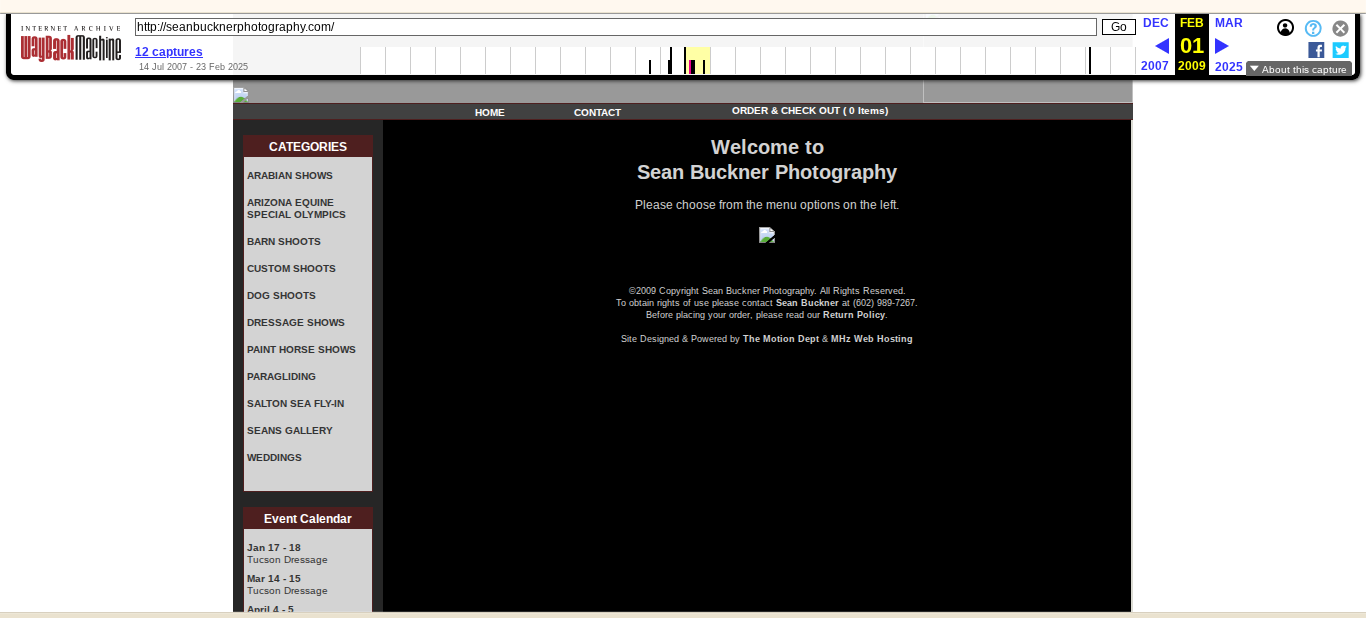Open SEANS GALLERY category
The height and width of the screenshot is (618, 1366).
pos(290,430)
